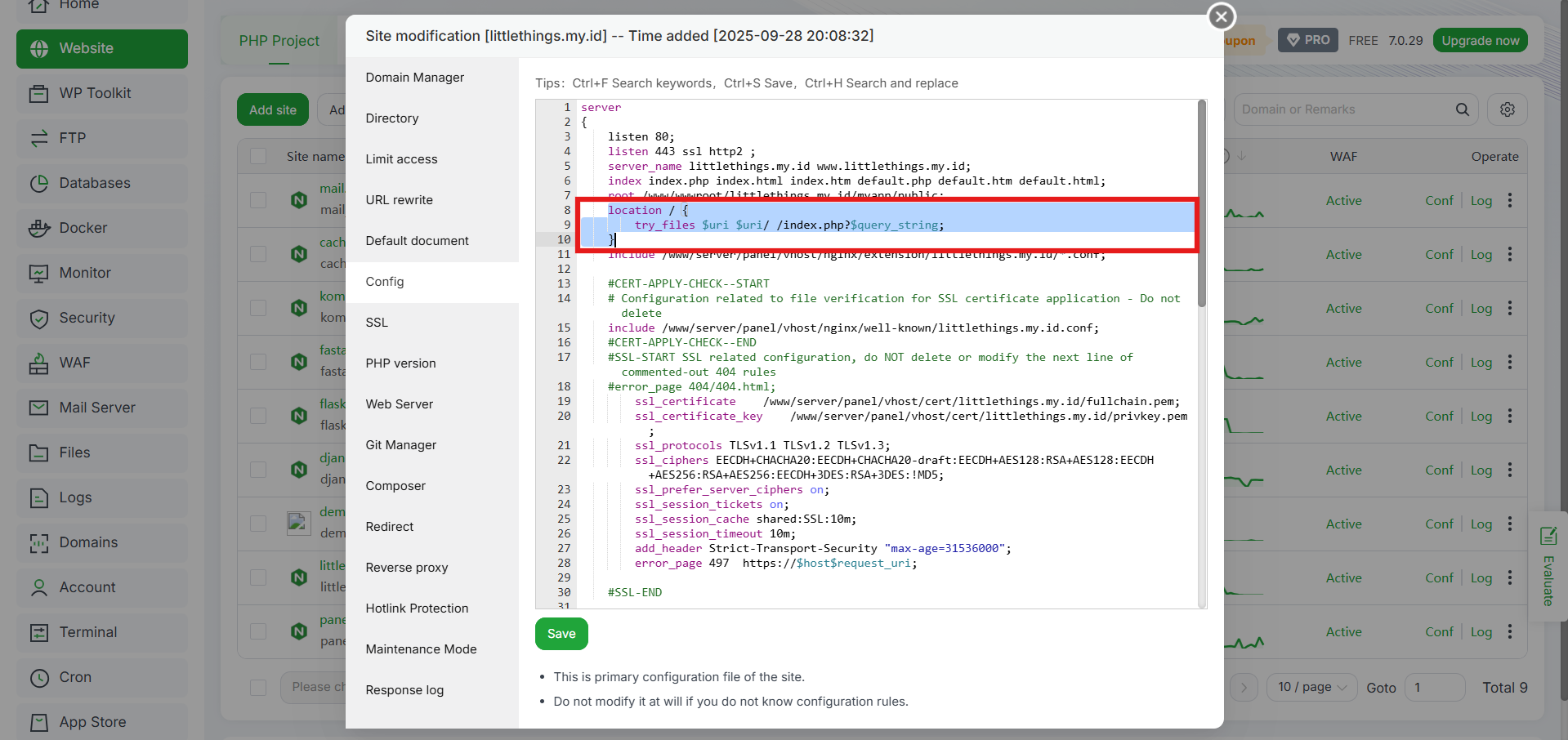Open Files folder icon

(x=39, y=452)
